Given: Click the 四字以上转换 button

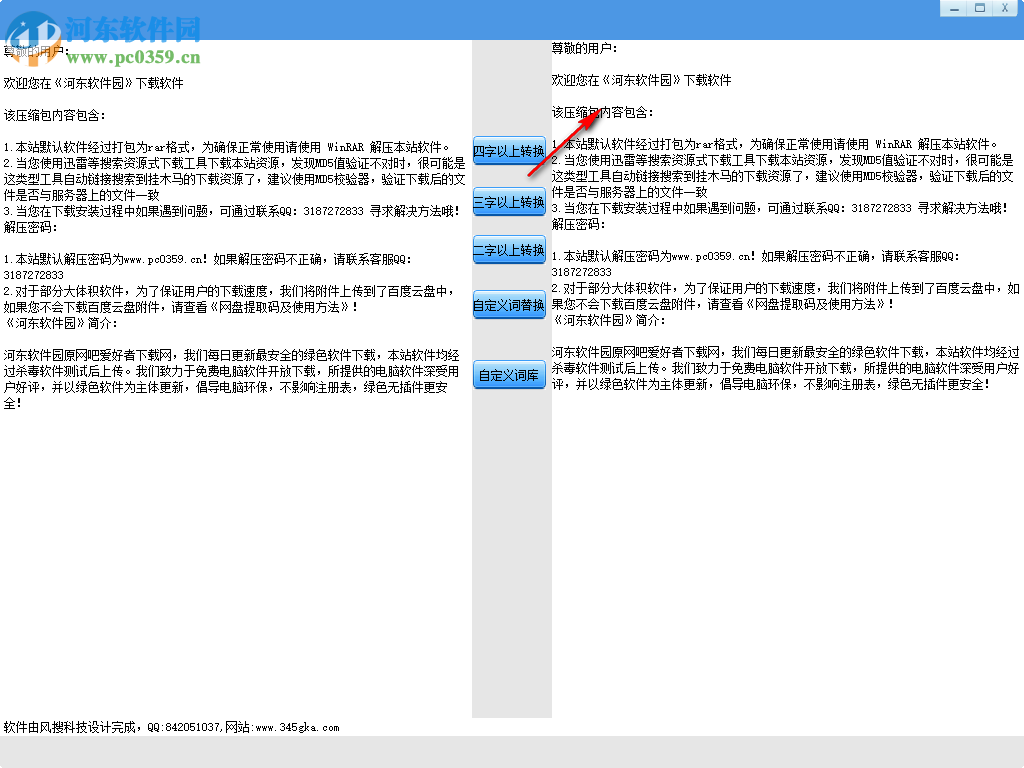Looking at the screenshot, I should pos(509,151).
